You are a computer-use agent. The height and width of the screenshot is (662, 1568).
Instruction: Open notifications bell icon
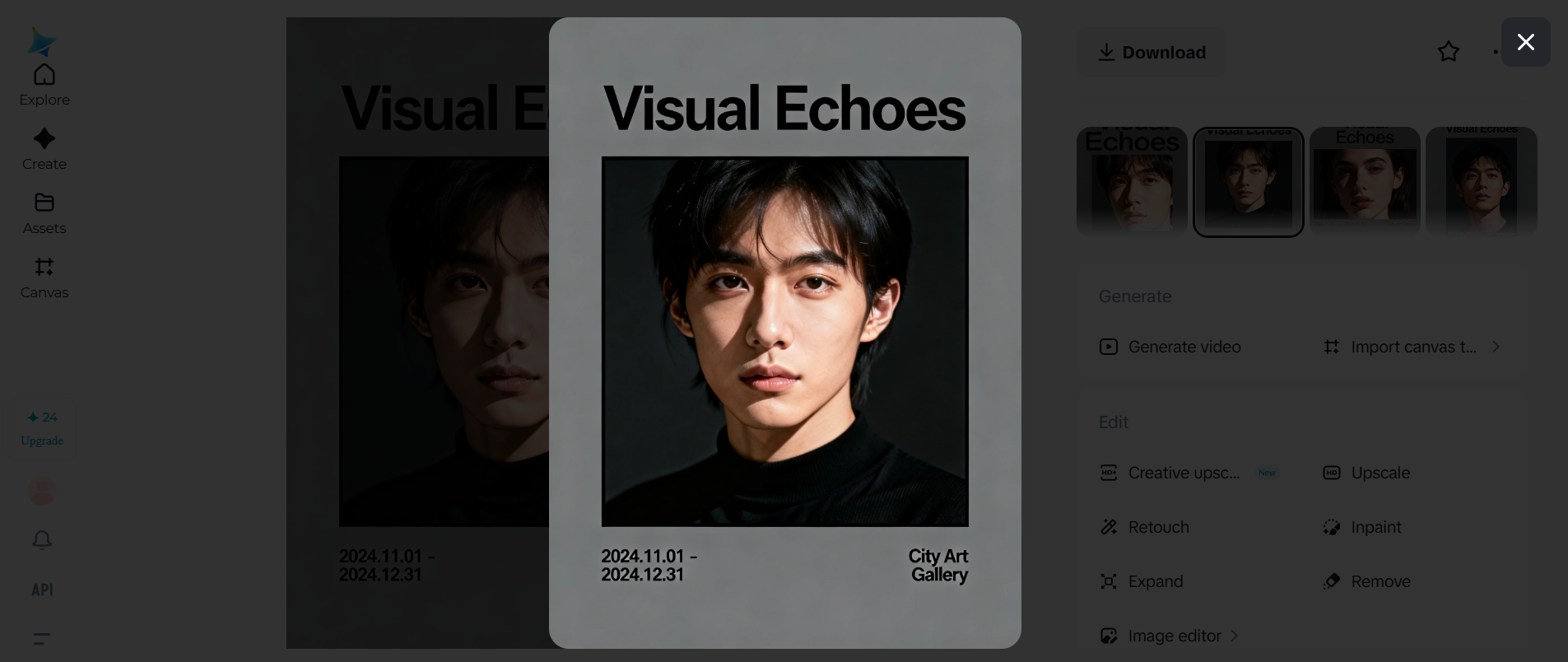tap(42, 539)
